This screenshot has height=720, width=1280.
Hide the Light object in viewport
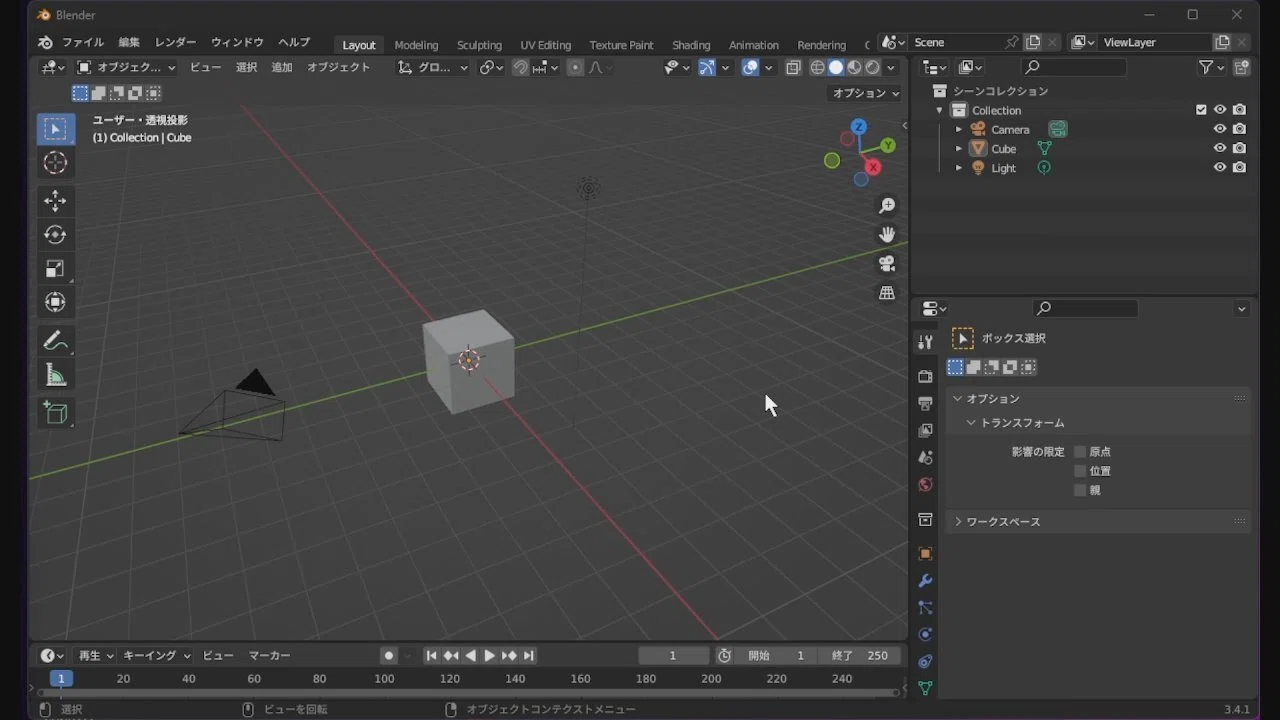1220,167
